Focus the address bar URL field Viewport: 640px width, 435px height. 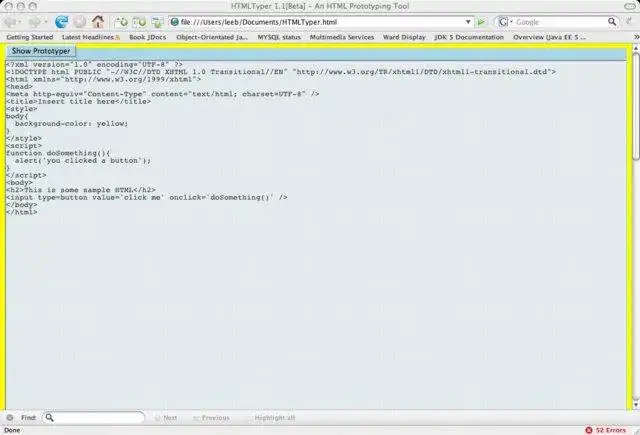[321, 22]
